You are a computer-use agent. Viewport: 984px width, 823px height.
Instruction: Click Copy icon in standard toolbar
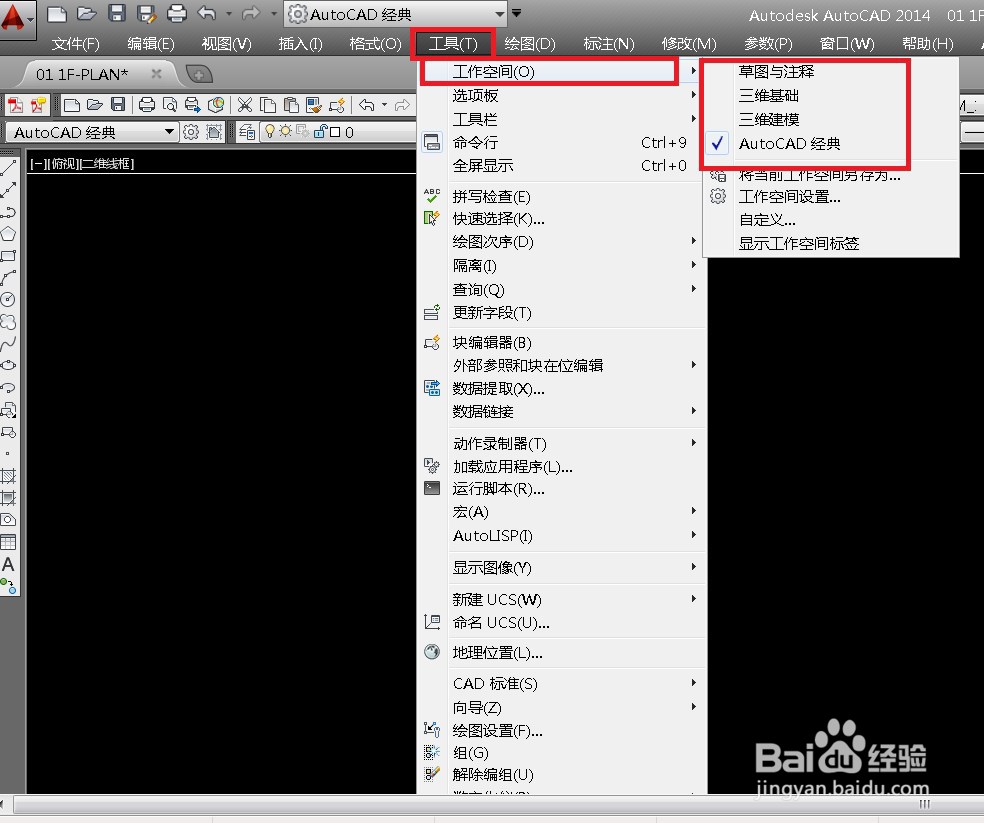tap(268, 105)
